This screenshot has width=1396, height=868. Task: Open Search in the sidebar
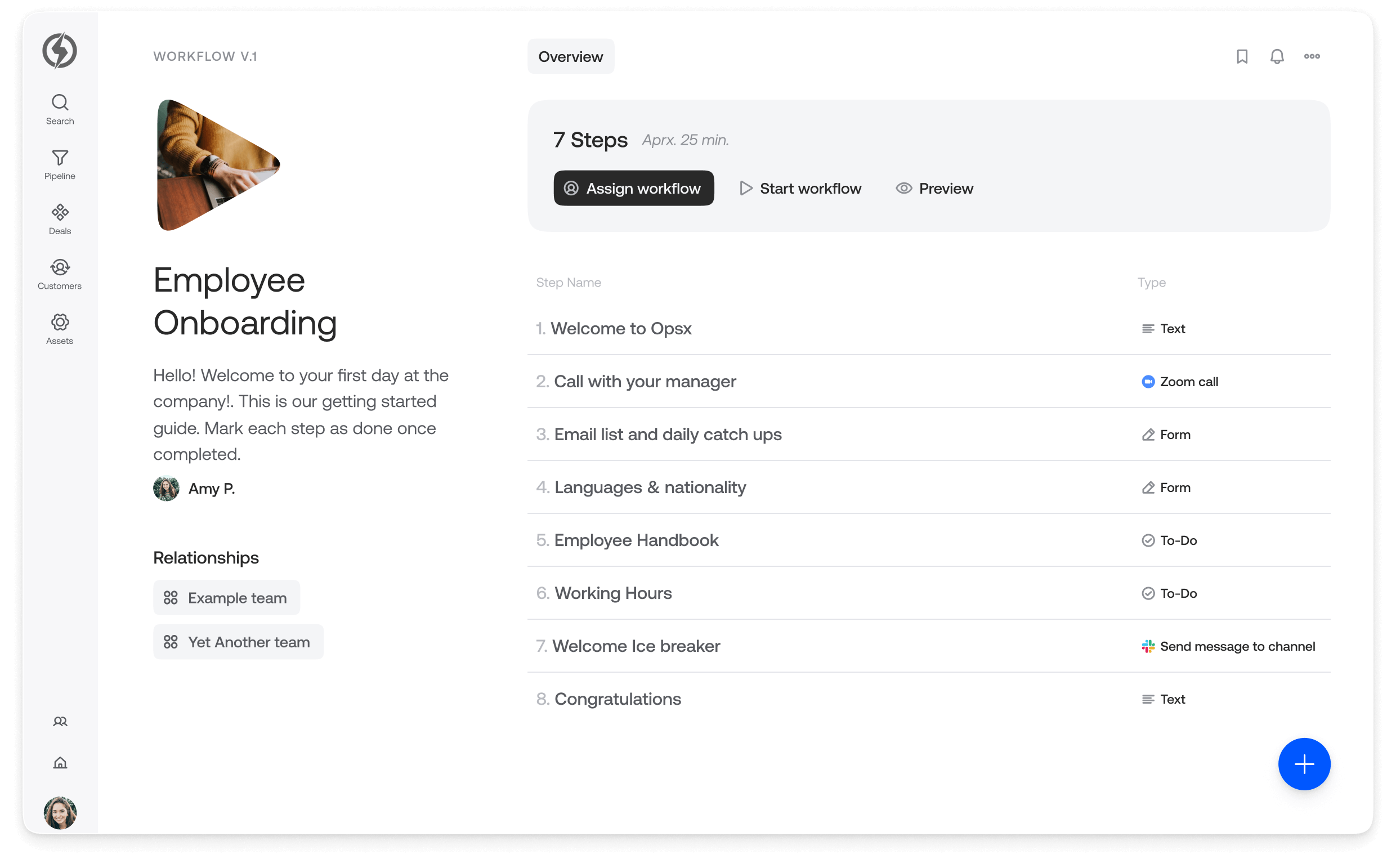click(x=60, y=109)
